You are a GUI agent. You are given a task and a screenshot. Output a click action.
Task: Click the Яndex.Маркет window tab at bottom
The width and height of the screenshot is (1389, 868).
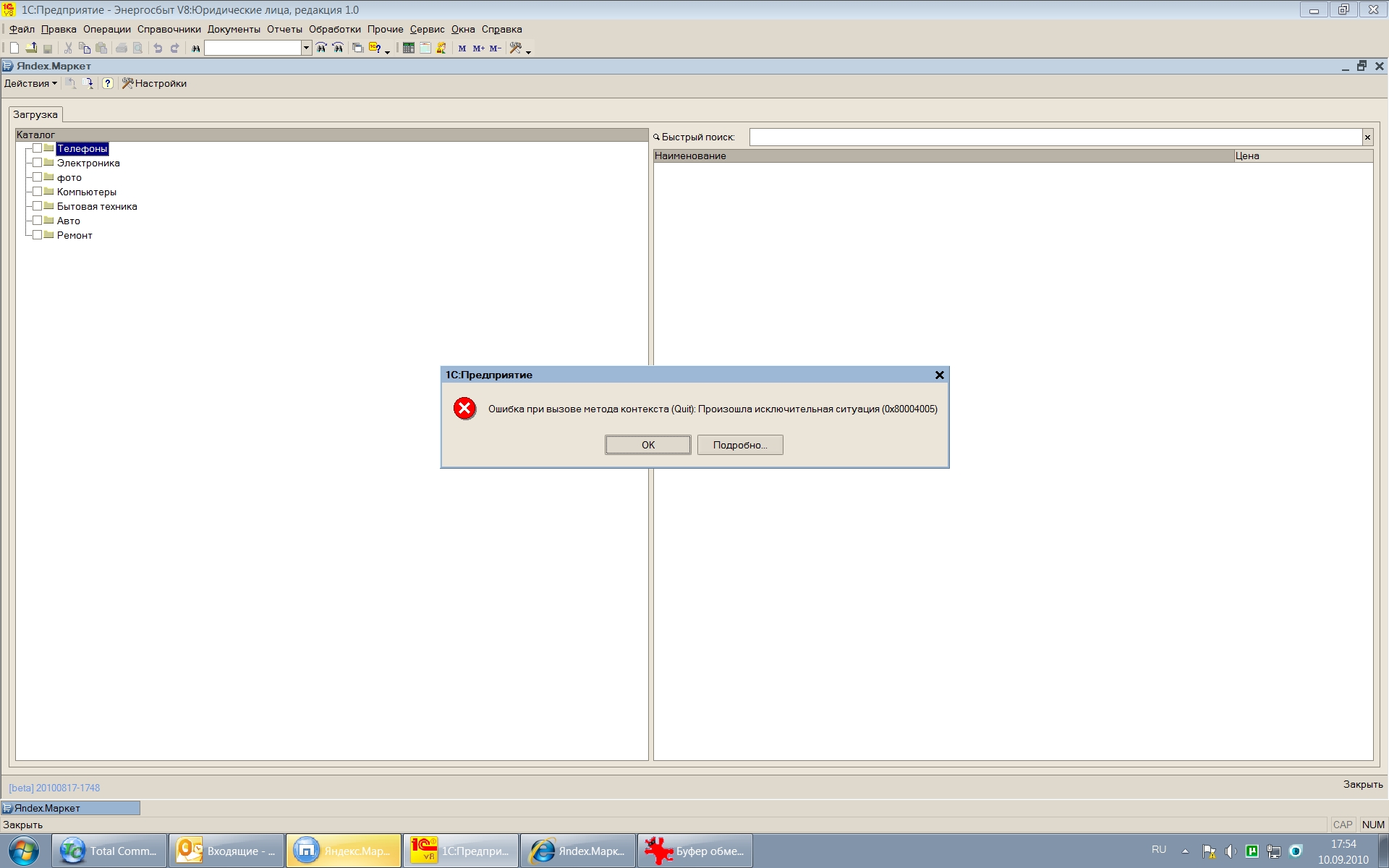[71, 808]
